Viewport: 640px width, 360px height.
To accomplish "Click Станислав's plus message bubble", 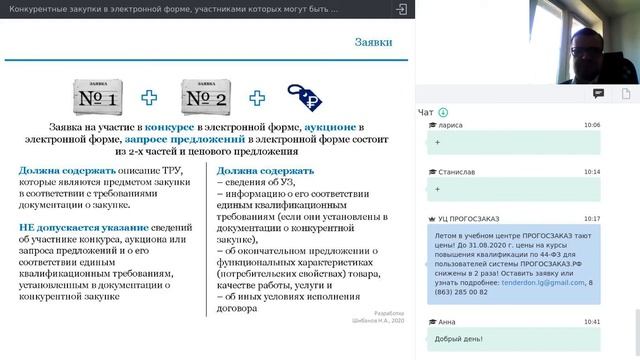I will [x=513, y=189].
